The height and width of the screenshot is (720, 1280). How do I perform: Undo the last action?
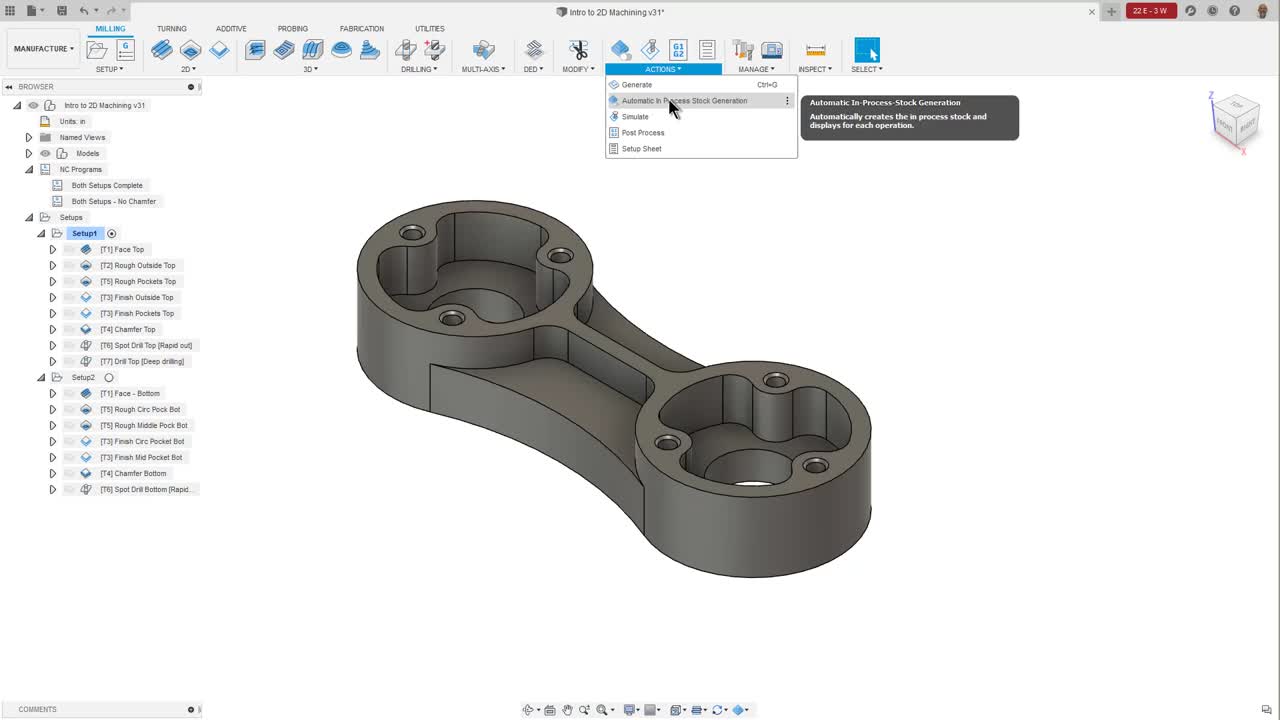click(84, 11)
